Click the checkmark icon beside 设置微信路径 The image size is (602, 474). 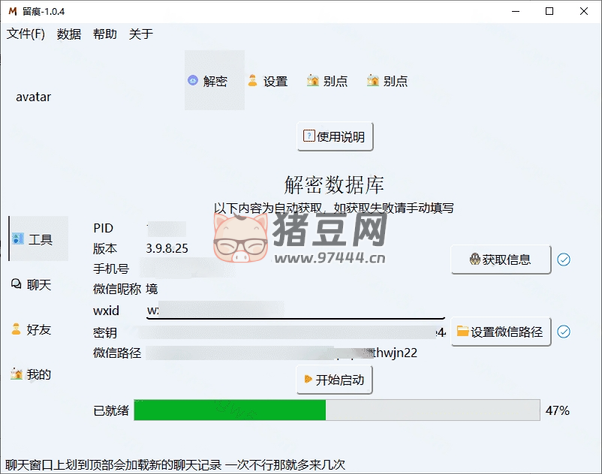click(564, 332)
